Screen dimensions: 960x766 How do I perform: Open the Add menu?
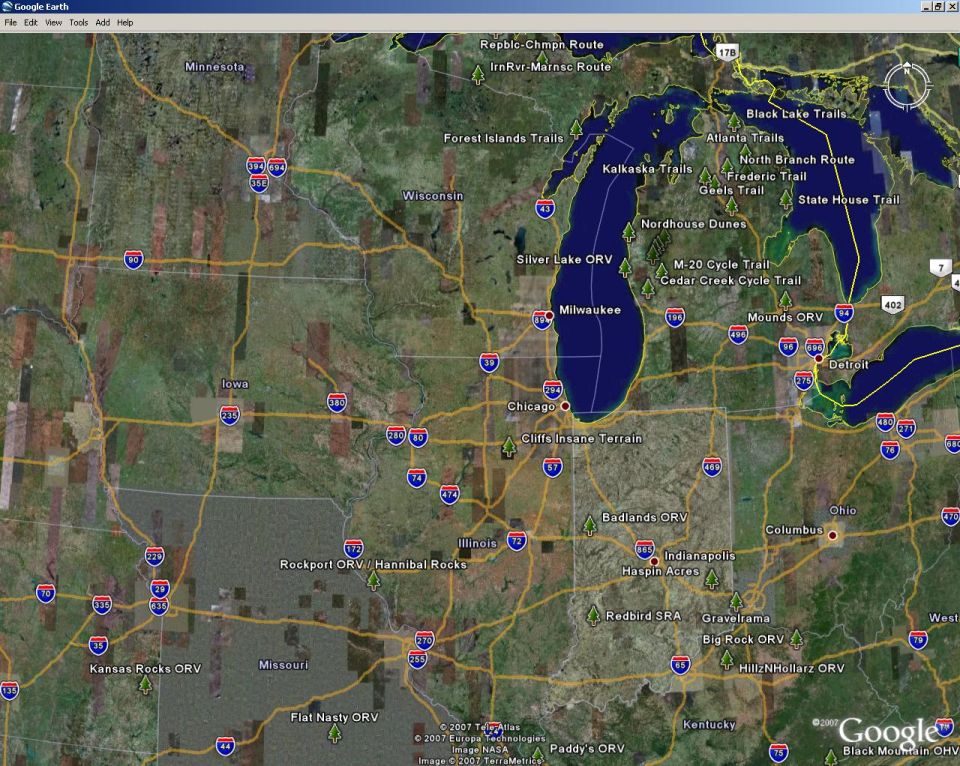(103, 23)
